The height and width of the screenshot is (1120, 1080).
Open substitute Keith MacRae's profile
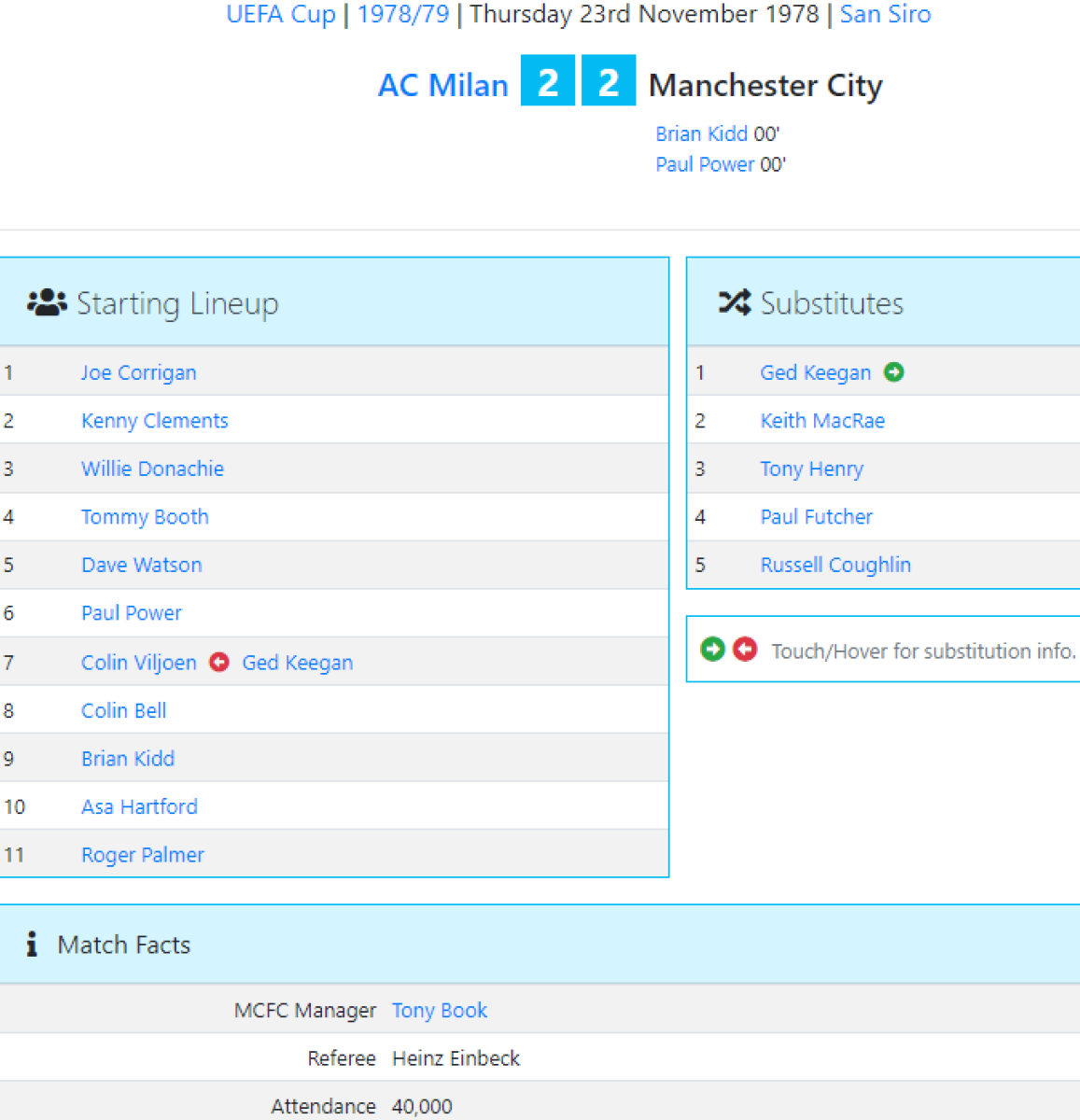[822, 420]
